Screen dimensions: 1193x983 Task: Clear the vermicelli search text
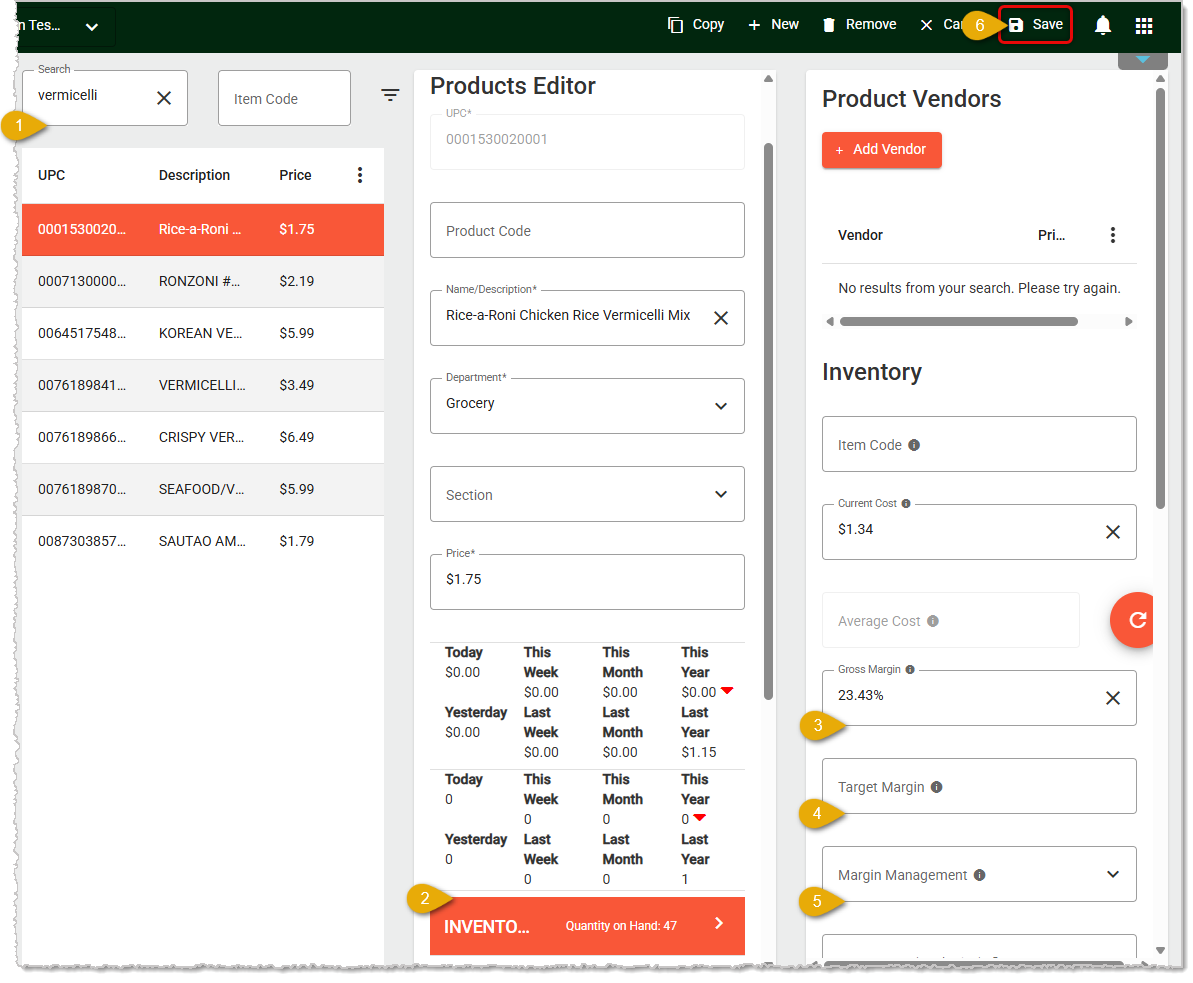164,98
